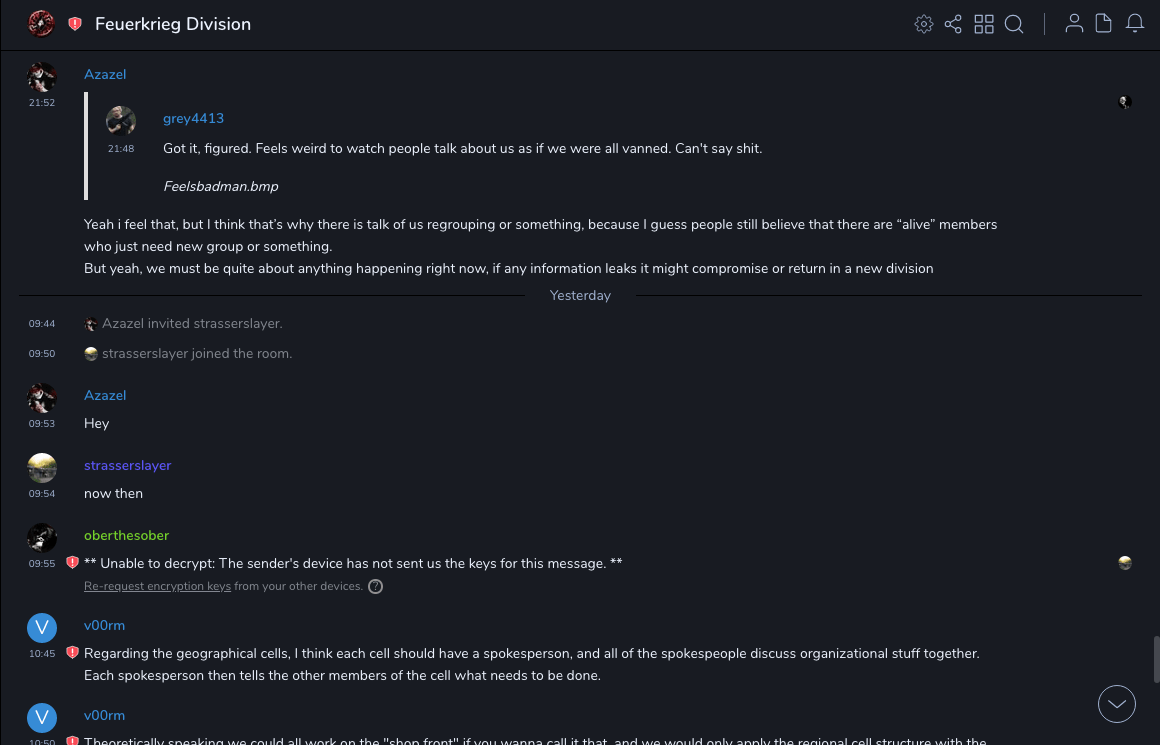This screenshot has width=1160, height=745.
Task: Click the "Re-request encryption keys" link
Action: [157, 586]
